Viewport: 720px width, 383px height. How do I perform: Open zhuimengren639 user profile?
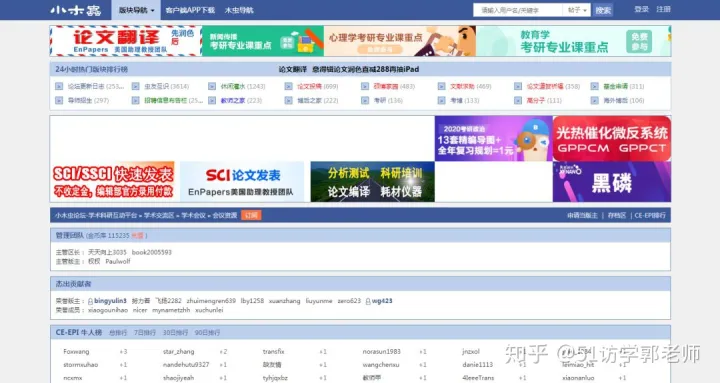pyautogui.click(x=211, y=301)
